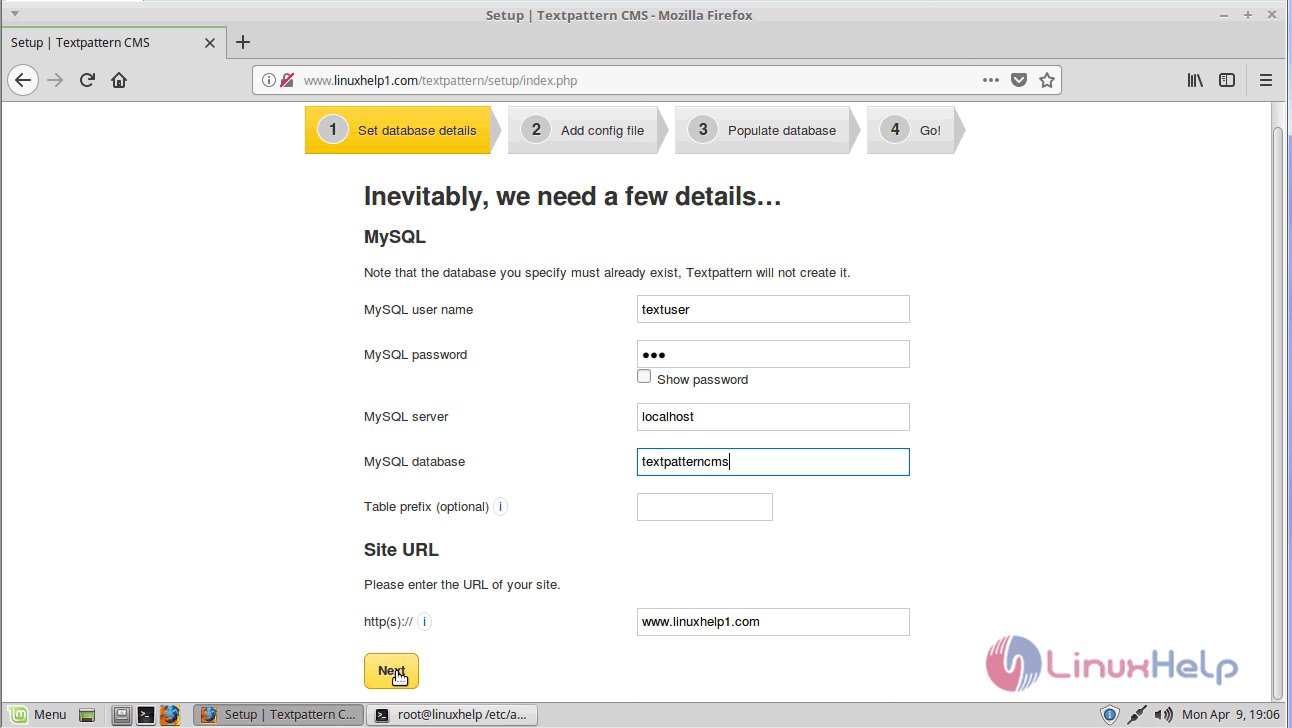The height and width of the screenshot is (728, 1292).
Task: Enable the Show password checkbox
Action: tap(644, 377)
